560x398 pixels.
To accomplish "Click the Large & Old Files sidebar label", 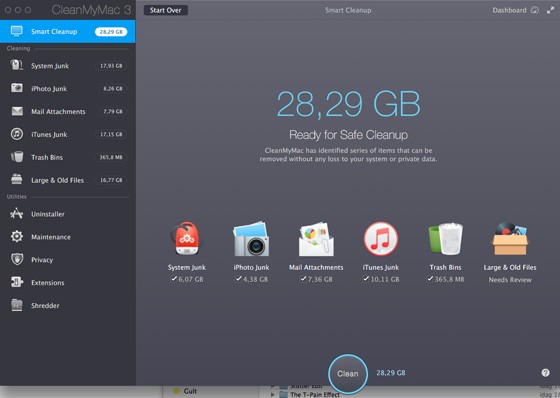I will click(x=58, y=180).
